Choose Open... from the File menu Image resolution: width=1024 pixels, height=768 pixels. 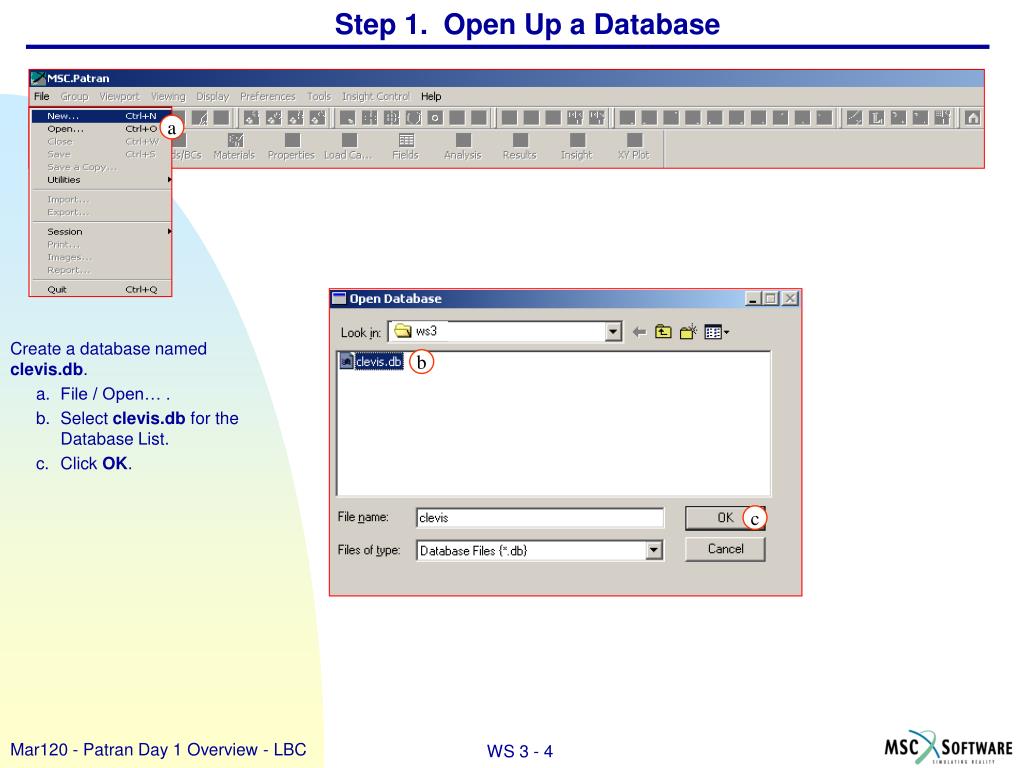coord(101,129)
